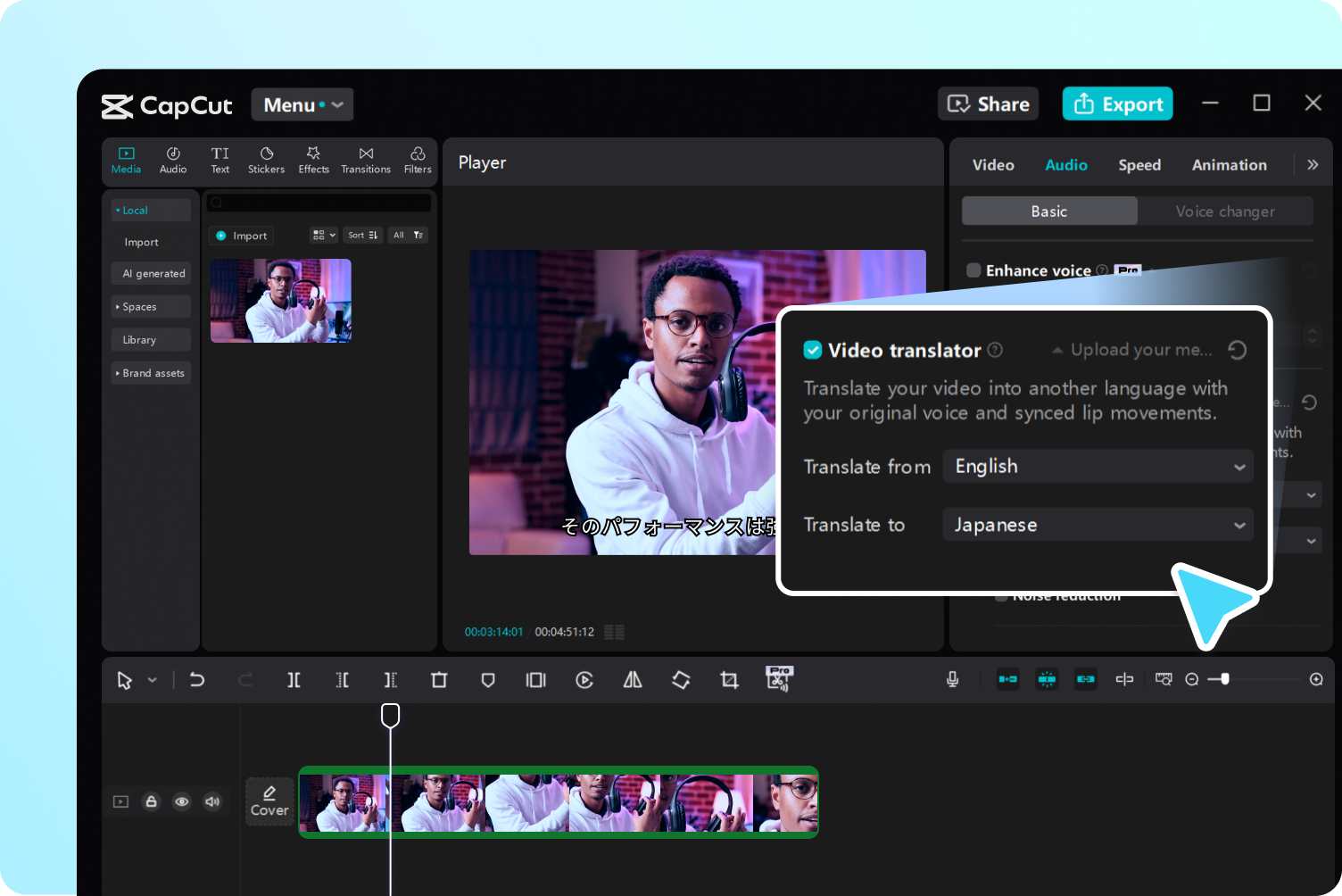Open AI generated media section
1342x896 pixels.
(151, 273)
